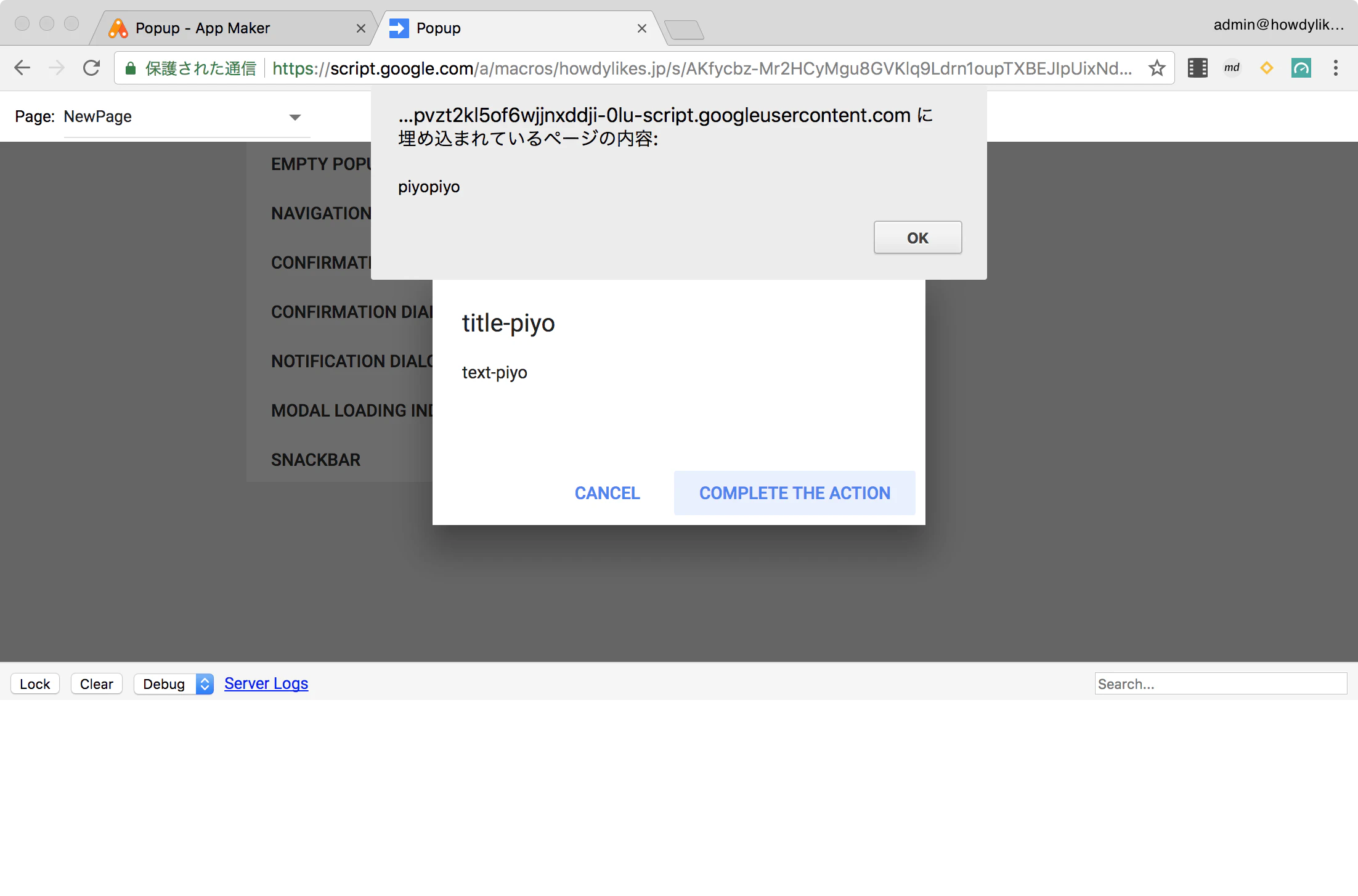Bookmark this page with the star icon
Image resolution: width=1358 pixels, height=896 pixels.
point(1157,68)
